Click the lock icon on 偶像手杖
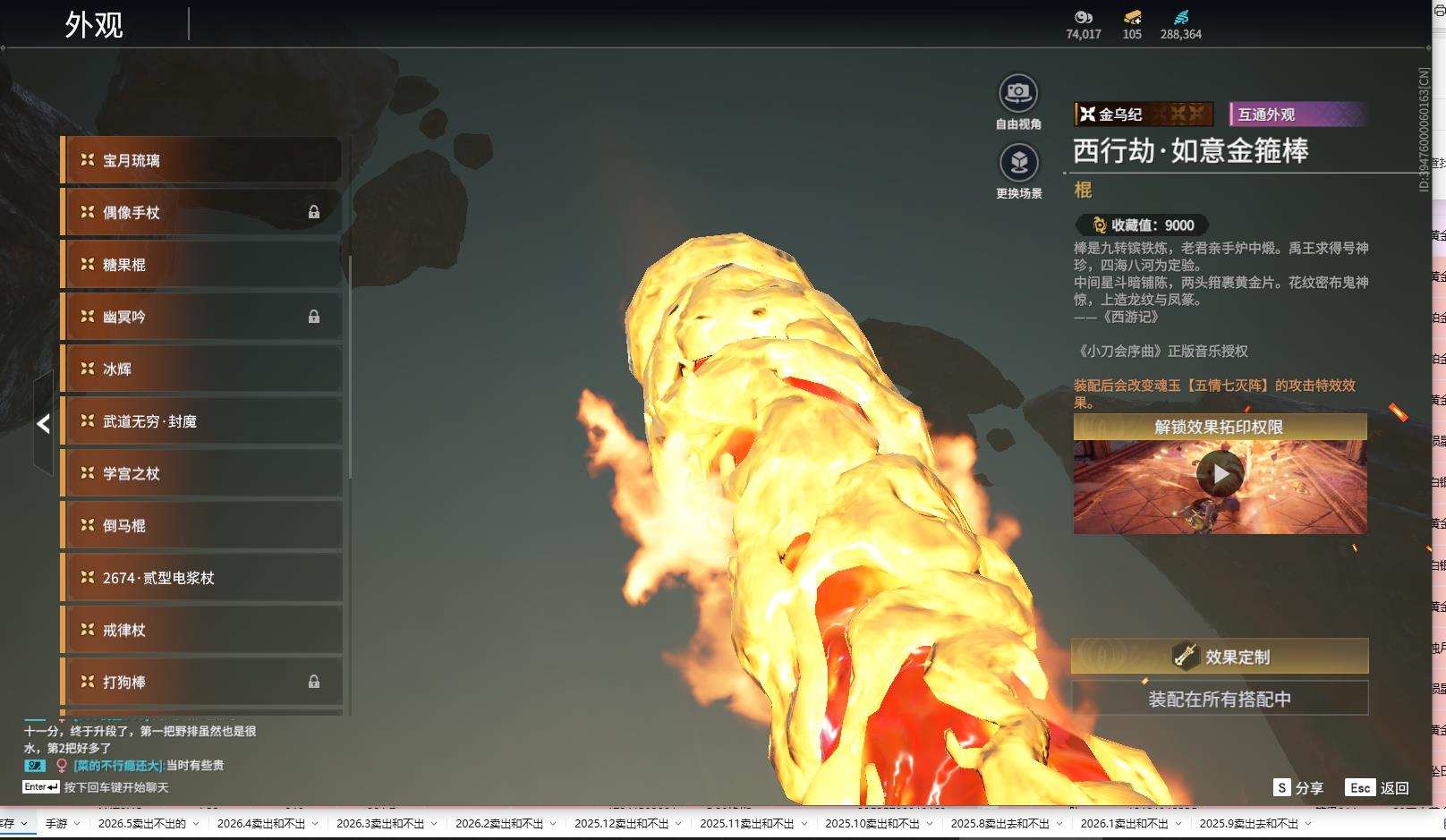This screenshot has width=1446, height=840. [314, 212]
